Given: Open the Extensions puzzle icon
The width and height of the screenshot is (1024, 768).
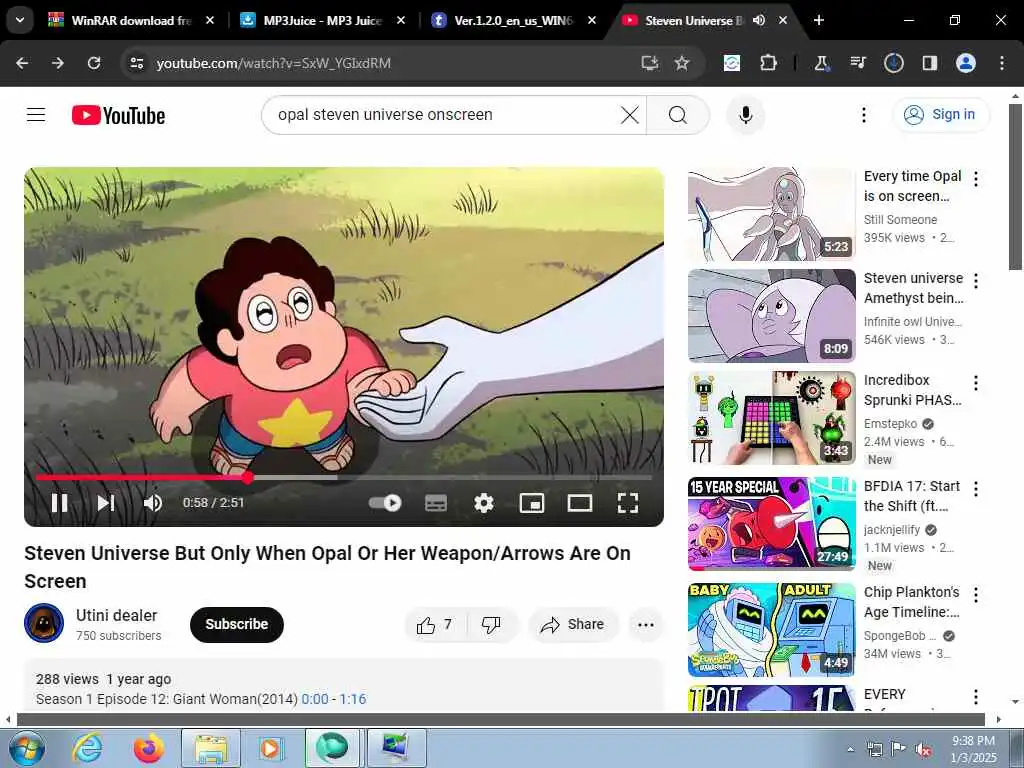Looking at the screenshot, I should 768,63.
